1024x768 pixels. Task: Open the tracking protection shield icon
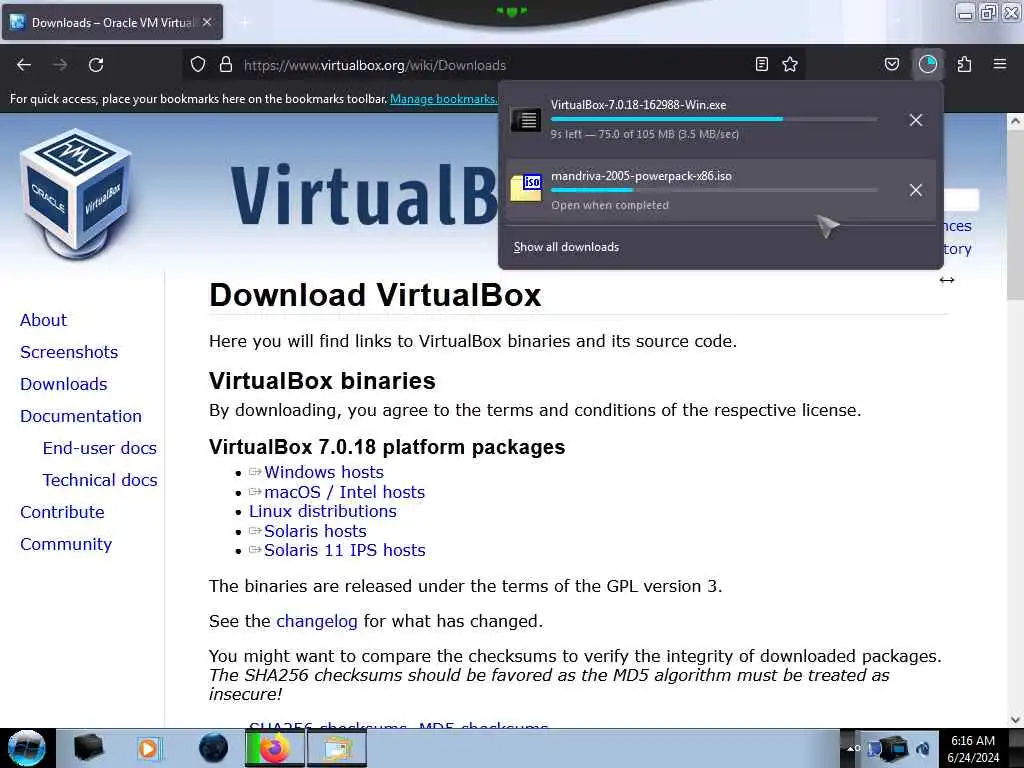pyautogui.click(x=198, y=65)
